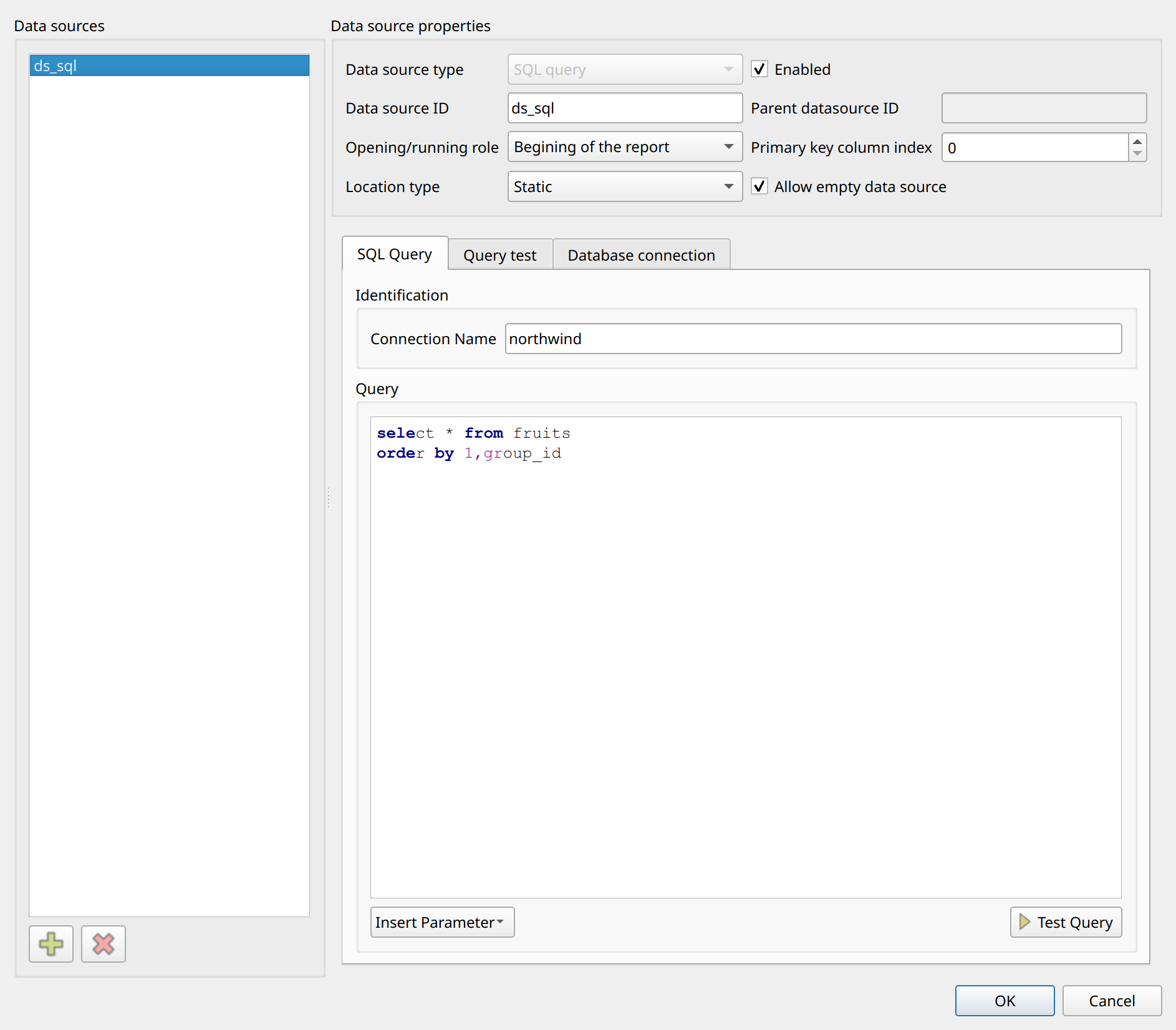Click the red X remove data source icon
This screenshot has height=1030, width=1176.
click(104, 943)
